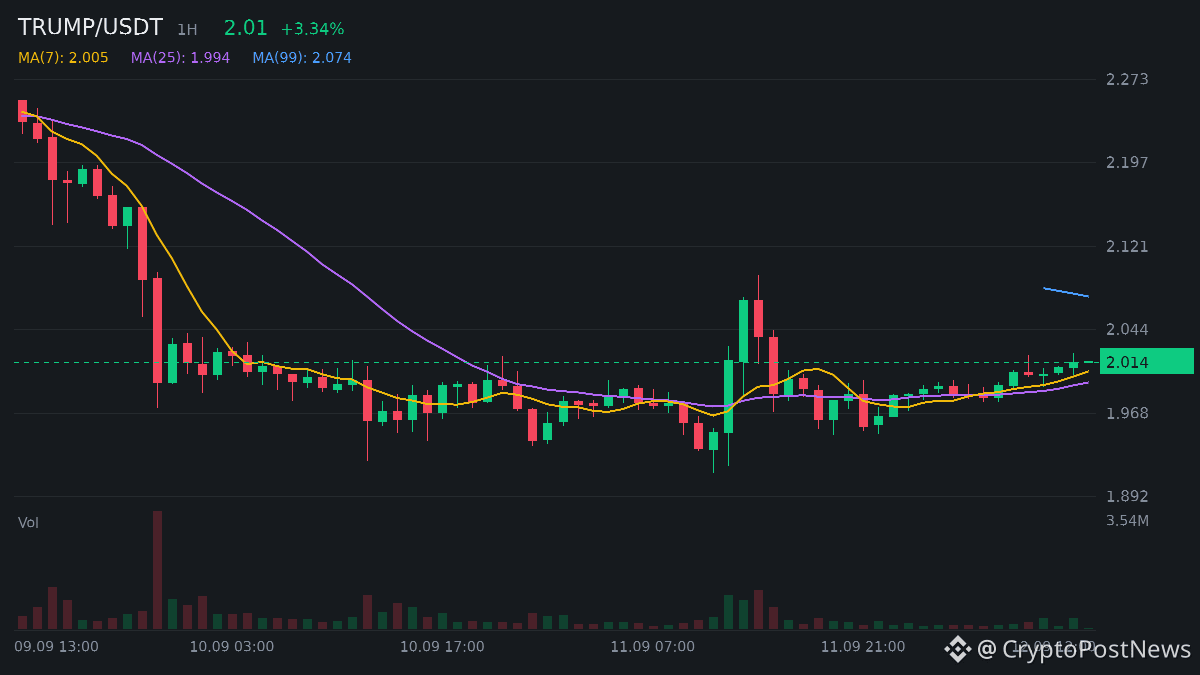This screenshot has width=1200, height=675.
Task: Click the 10.09 17:00 time axis label
Action: (x=442, y=647)
